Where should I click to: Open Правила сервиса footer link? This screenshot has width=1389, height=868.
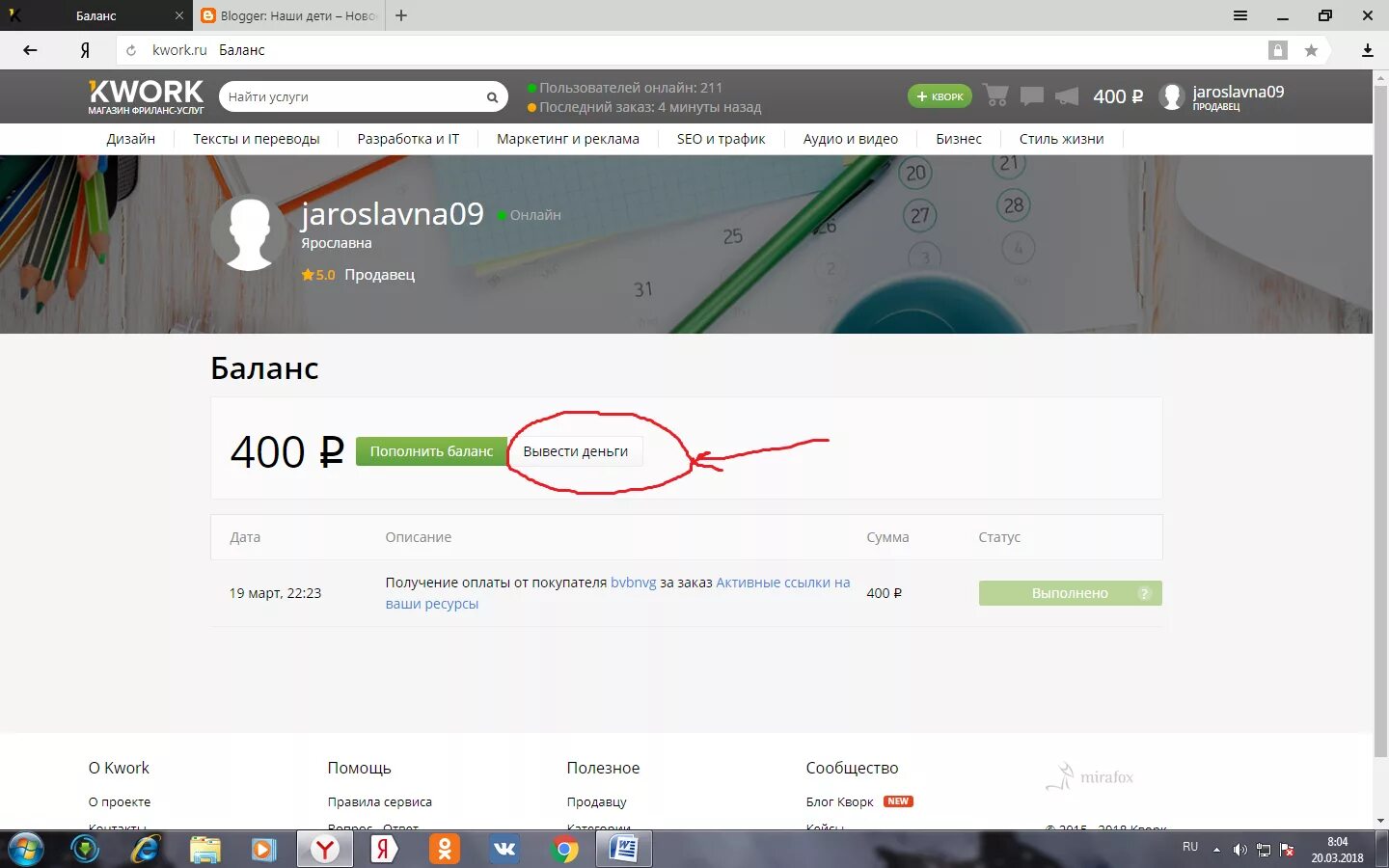click(x=380, y=801)
